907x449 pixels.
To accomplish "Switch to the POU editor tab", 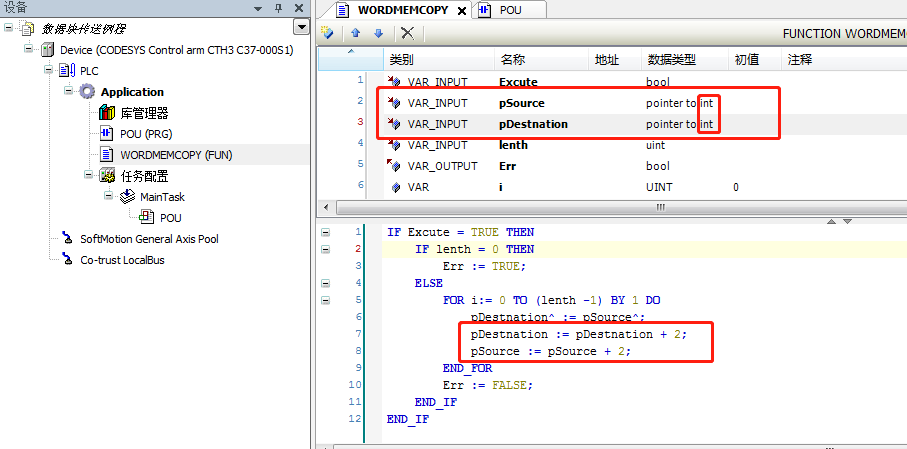I will (x=510, y=10).
